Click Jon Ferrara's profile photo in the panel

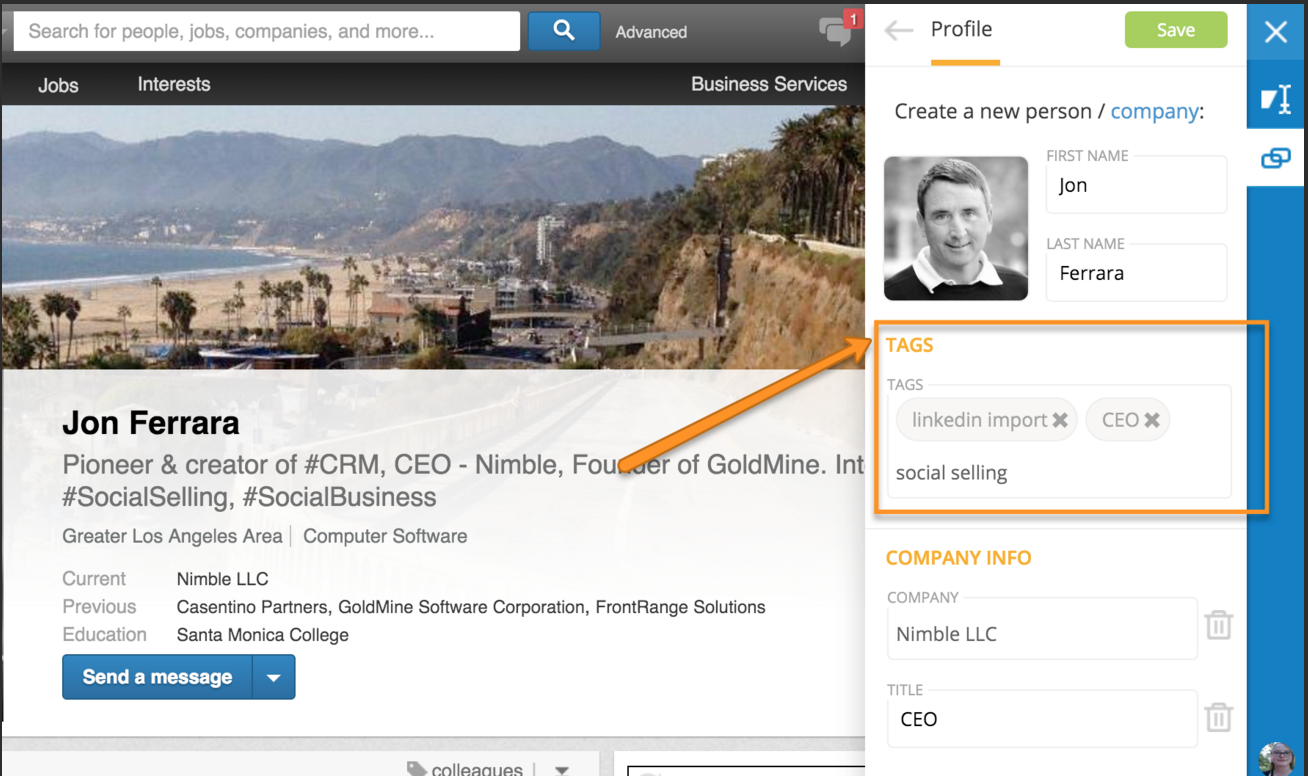click(x=956, y=228)
